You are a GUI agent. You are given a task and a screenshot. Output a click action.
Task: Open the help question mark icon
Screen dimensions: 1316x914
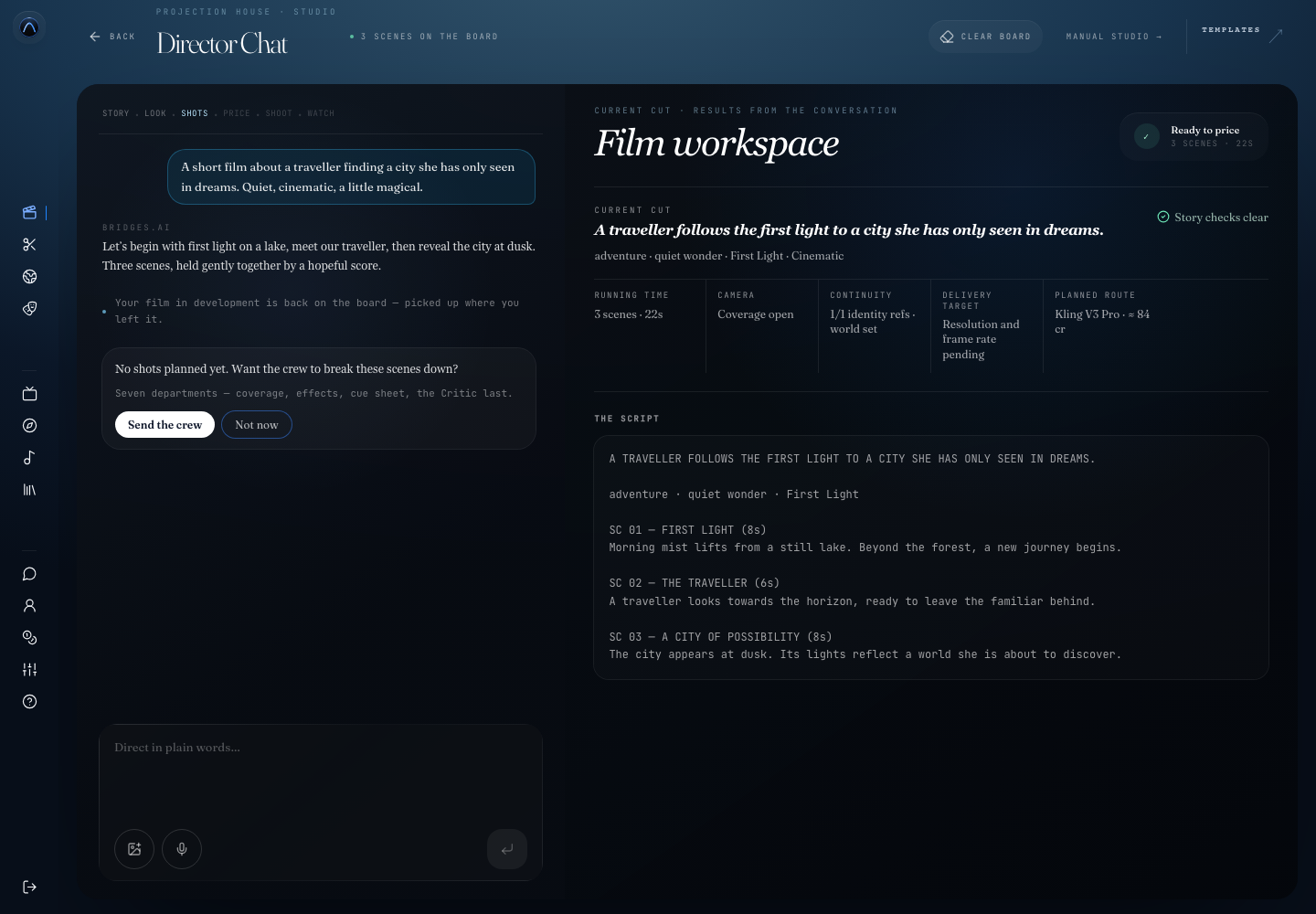pos(29,702)
